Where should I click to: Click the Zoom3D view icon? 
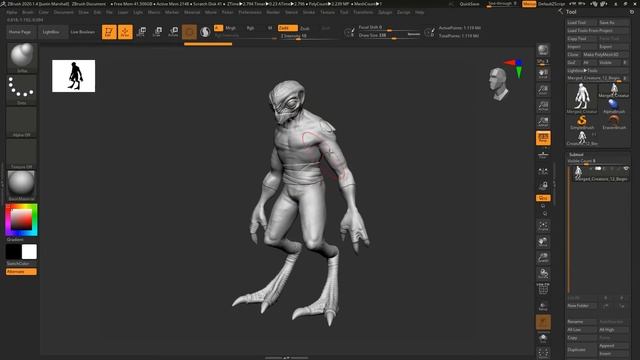(543, 258)
